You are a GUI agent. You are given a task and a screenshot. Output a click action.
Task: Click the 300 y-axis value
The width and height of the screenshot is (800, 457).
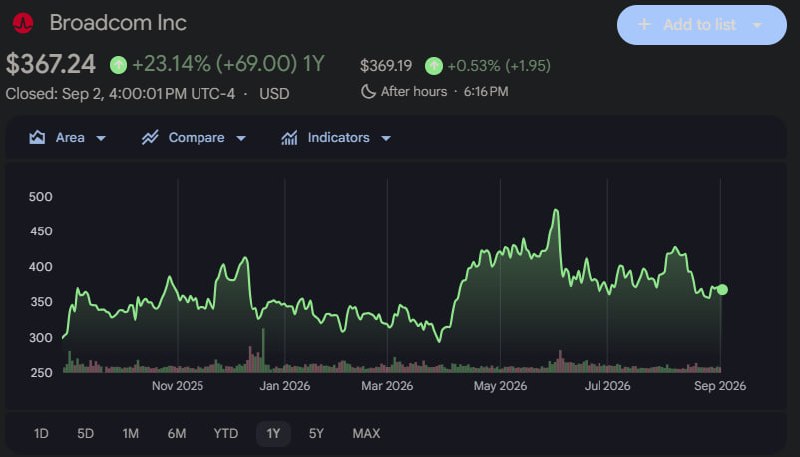pyautogui.click(x=40, y=338)
